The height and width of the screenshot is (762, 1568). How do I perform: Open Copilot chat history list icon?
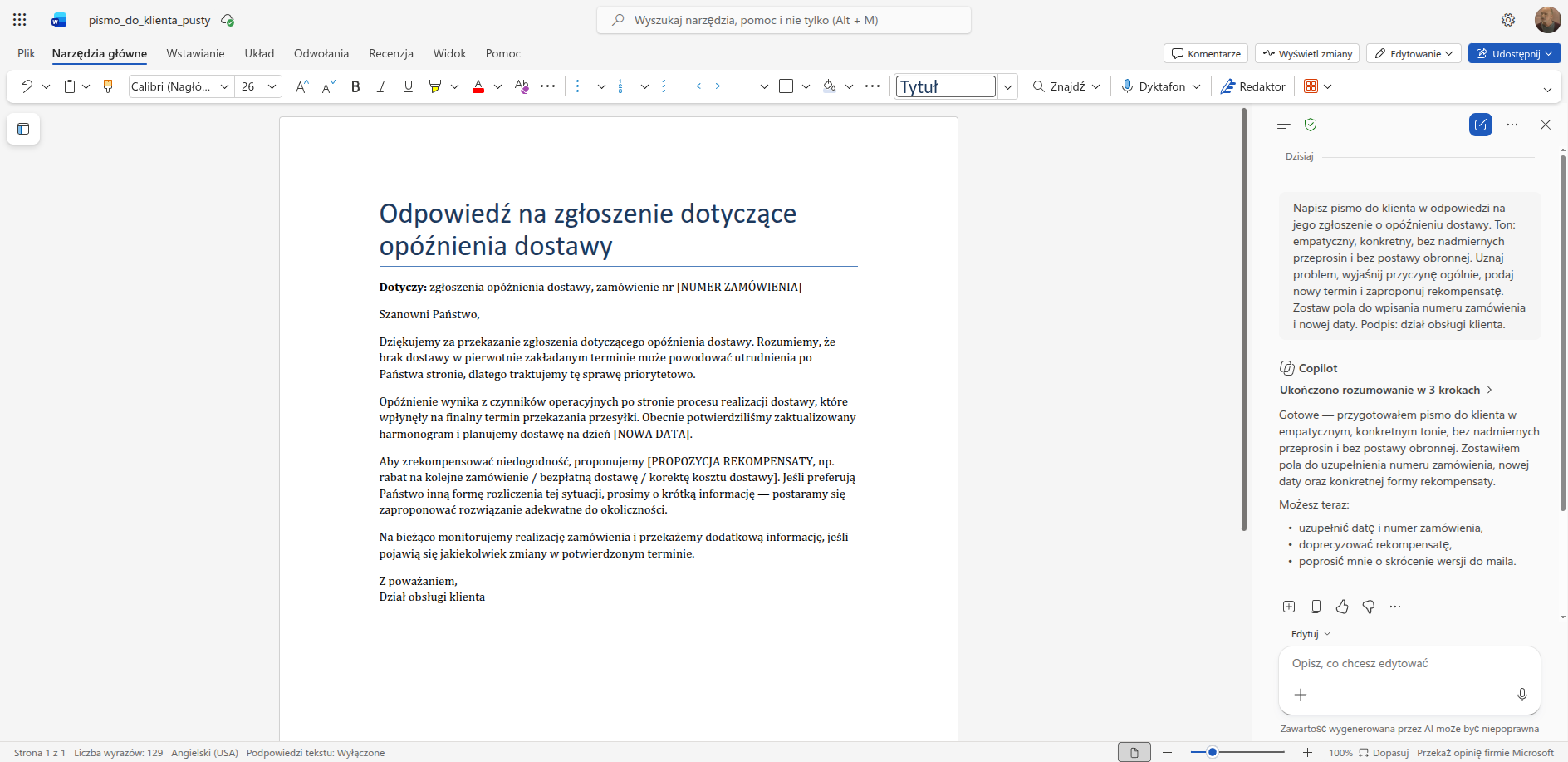[x=1283, y=125]
